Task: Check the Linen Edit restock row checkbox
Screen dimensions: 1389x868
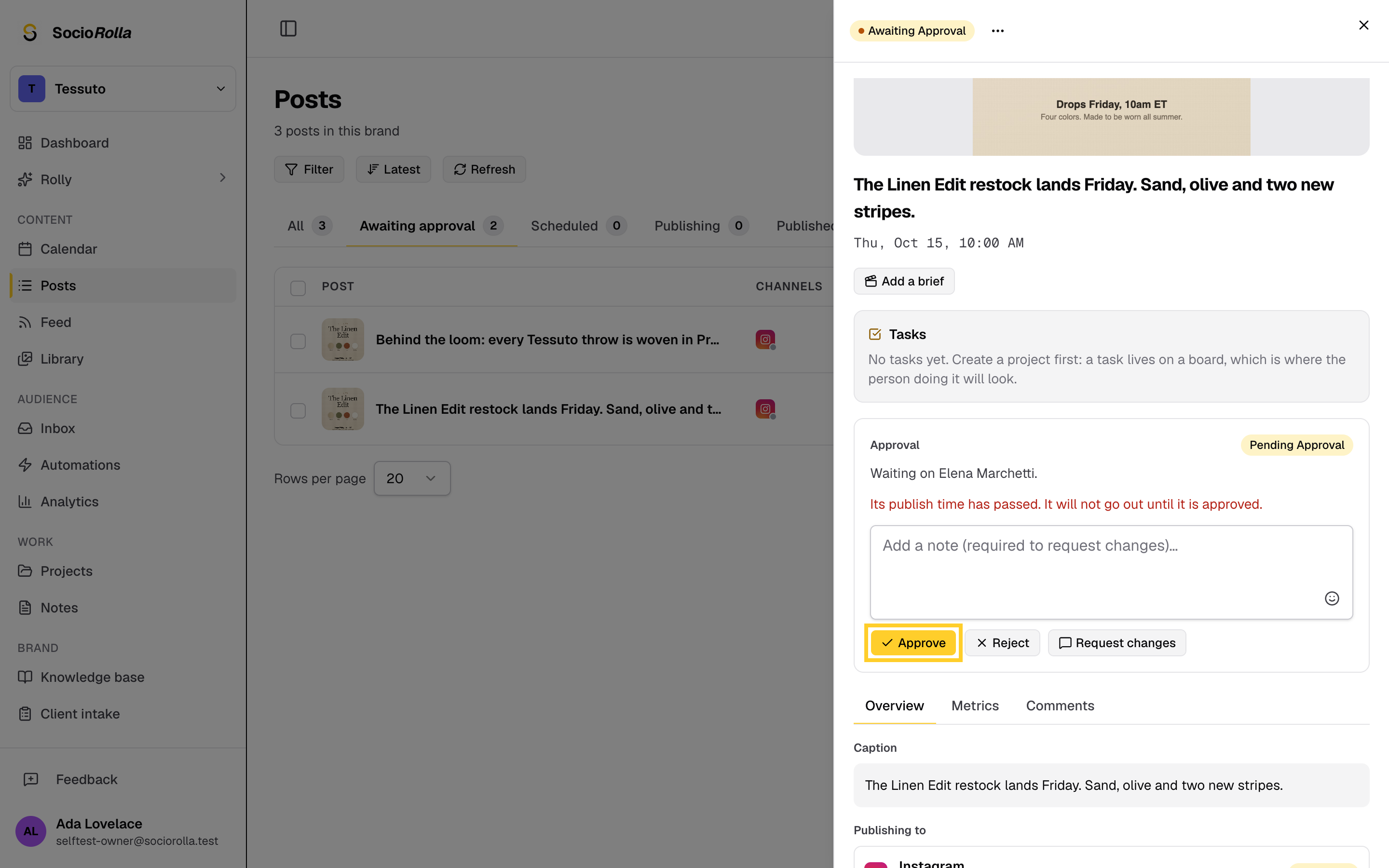Action: [298, 410]
